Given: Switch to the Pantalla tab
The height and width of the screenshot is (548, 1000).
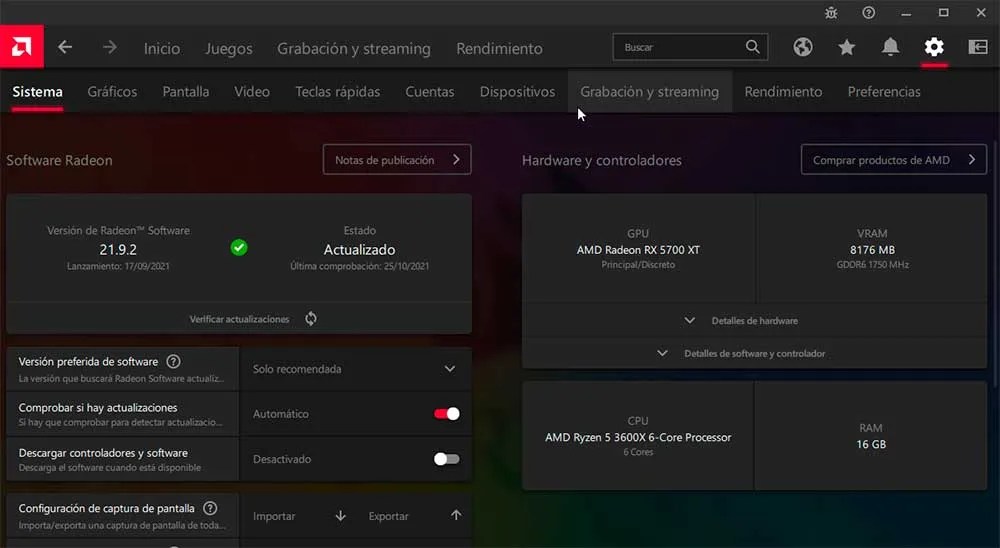Looking at the screenshot, I should (186, 91).
